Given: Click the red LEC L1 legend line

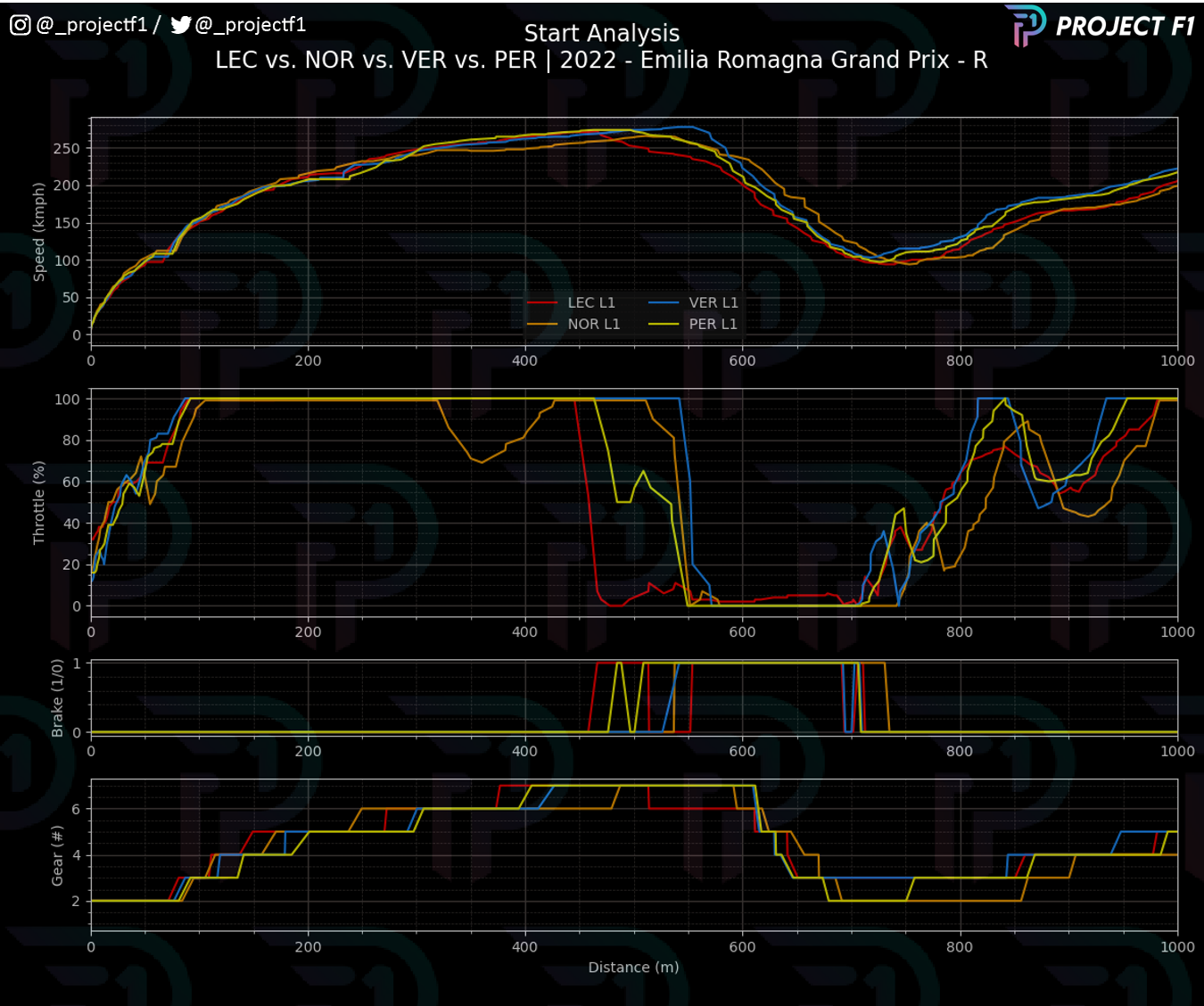Looking at the screenshot, I should 542,303.
